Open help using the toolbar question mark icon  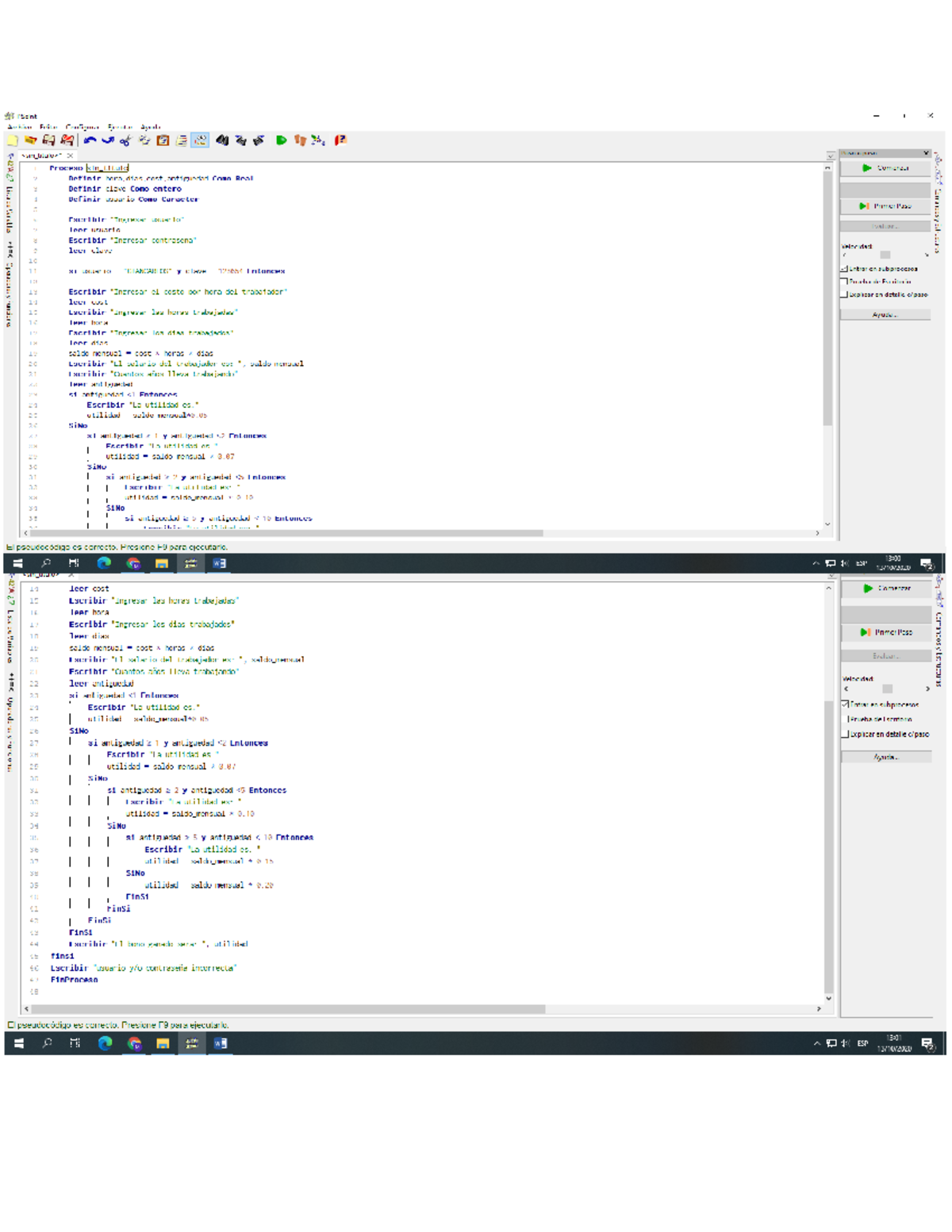(340, 140)
